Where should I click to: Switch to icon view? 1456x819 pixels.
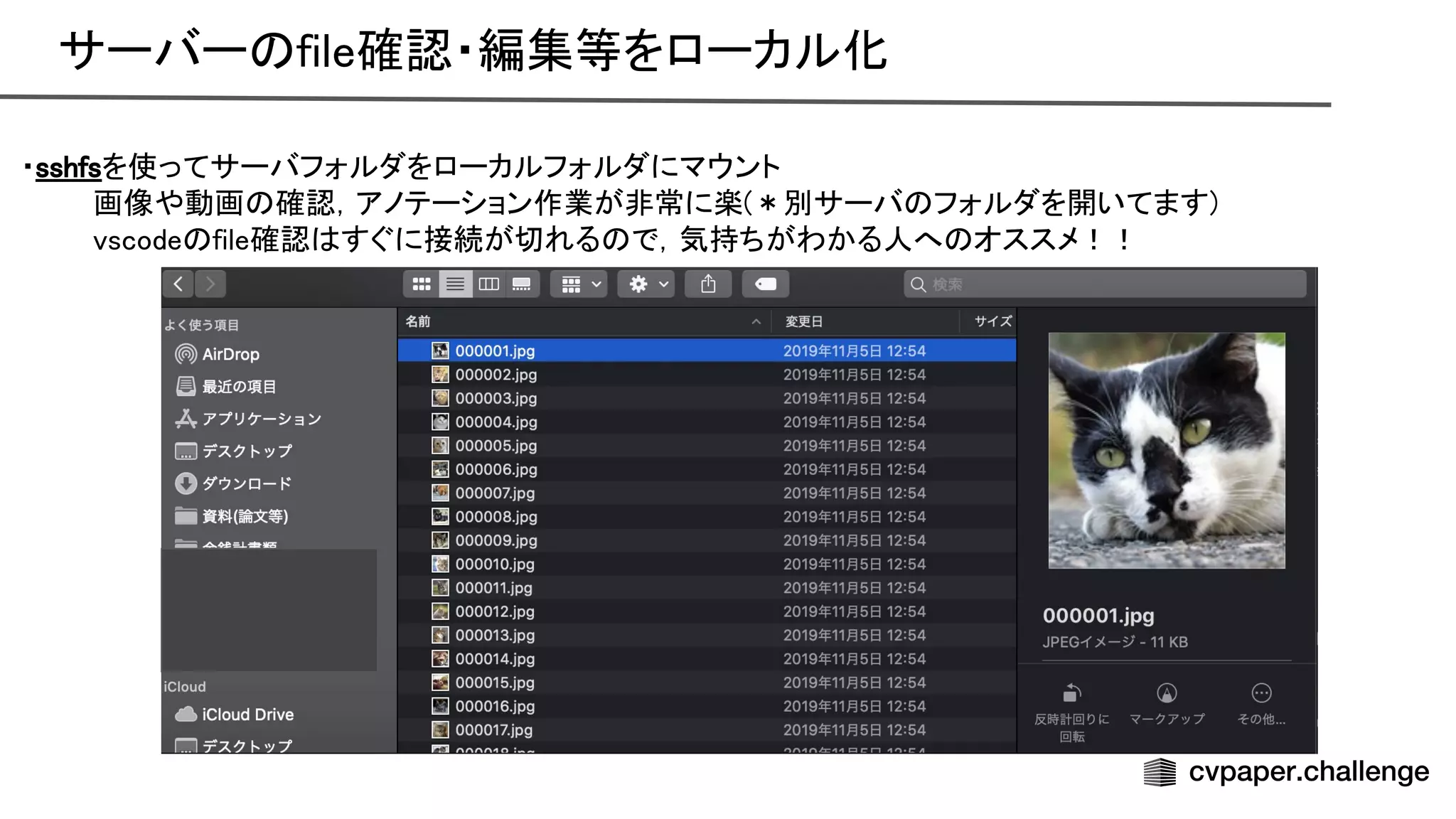422,284
